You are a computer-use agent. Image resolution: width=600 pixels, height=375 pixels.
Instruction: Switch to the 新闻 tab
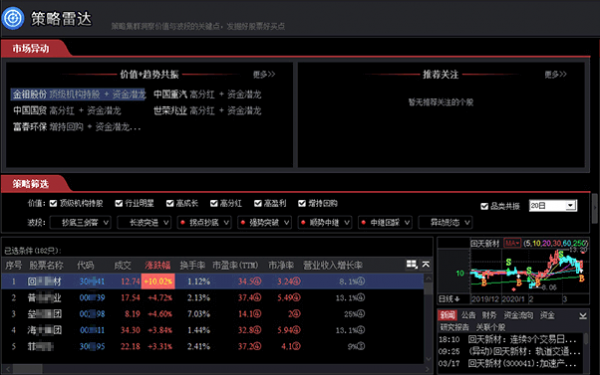[447, 315]
